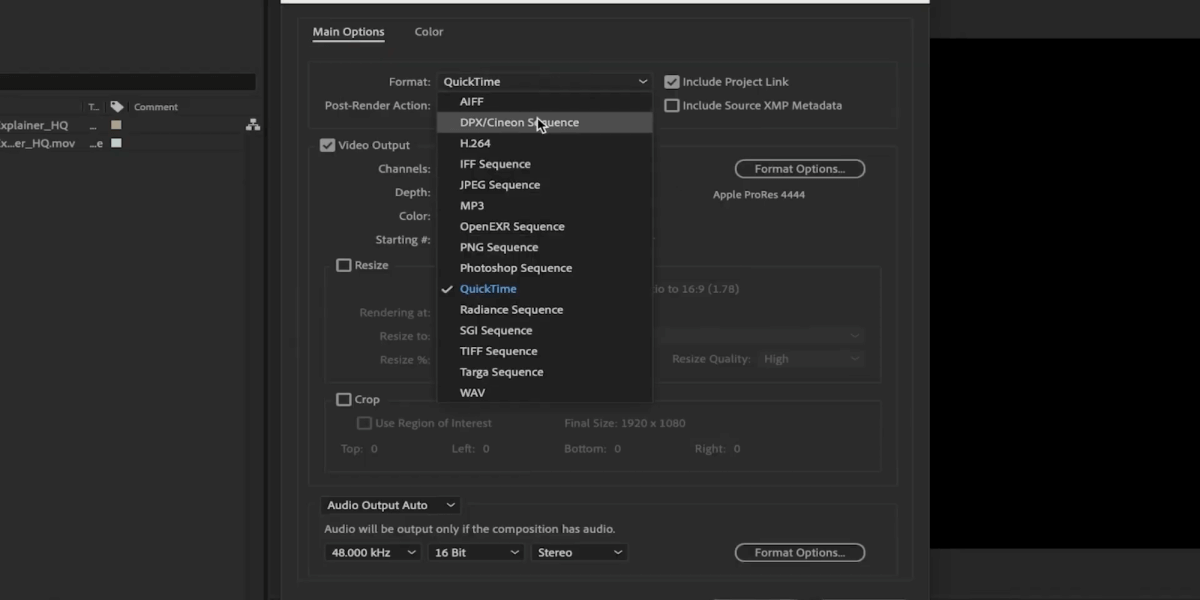Viewport: 1200px width, 600px height.
Task: Uncheck the Video Output checkbox
Action: [x=327, y=145]
